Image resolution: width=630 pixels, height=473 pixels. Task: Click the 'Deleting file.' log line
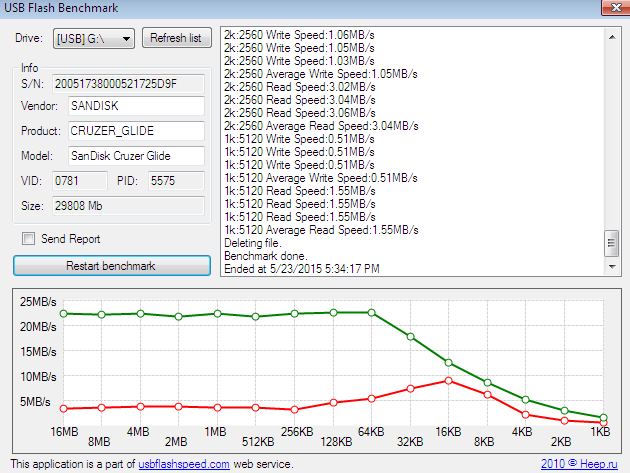tap(253, 243)
